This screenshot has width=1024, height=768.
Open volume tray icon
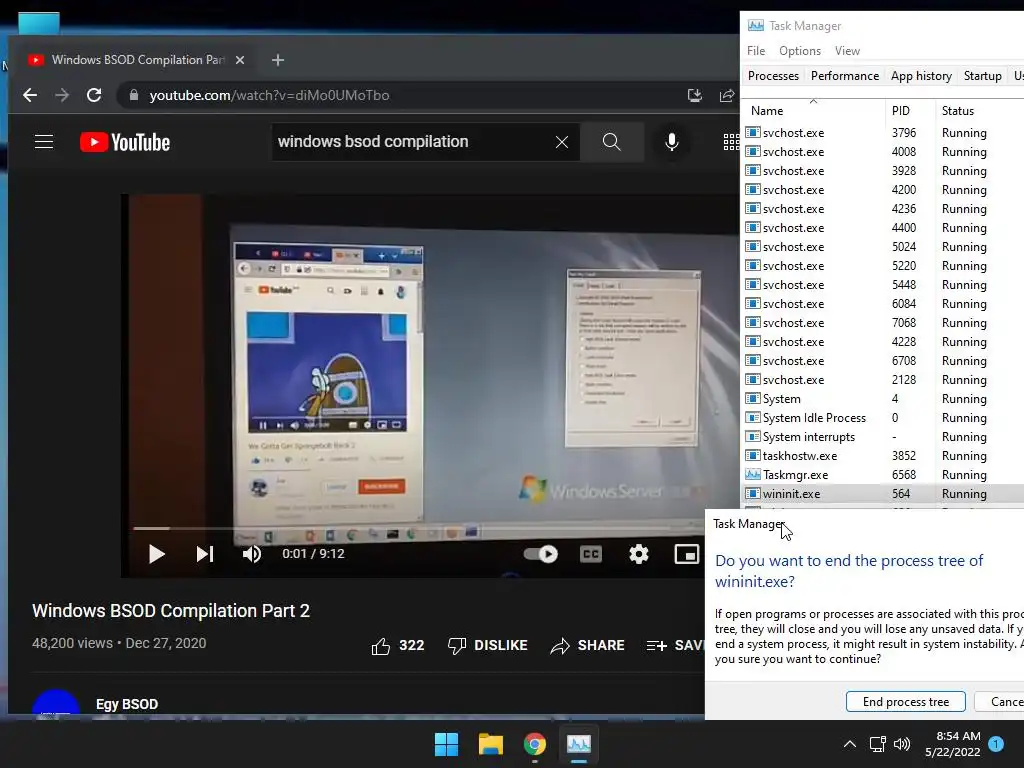click(x=902, y=744)
